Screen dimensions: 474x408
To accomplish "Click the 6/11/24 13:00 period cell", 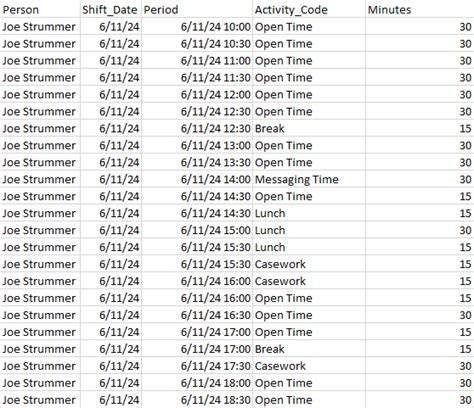I will click(x=197, y=145).
